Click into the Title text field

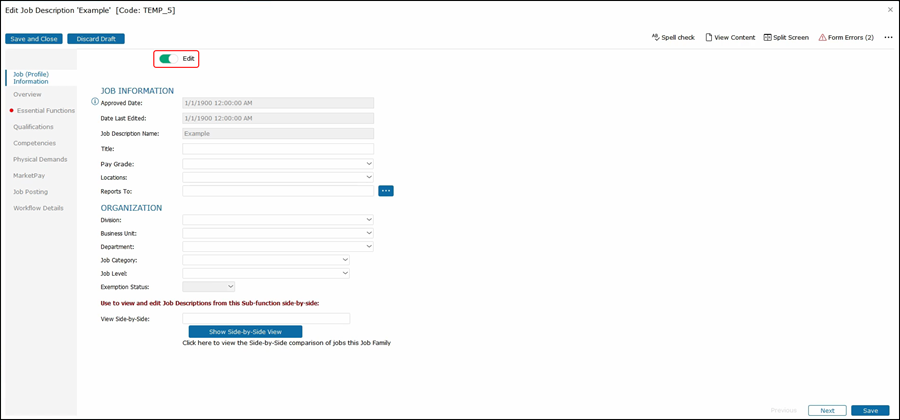pyautogui.click(x=277, y=149)
